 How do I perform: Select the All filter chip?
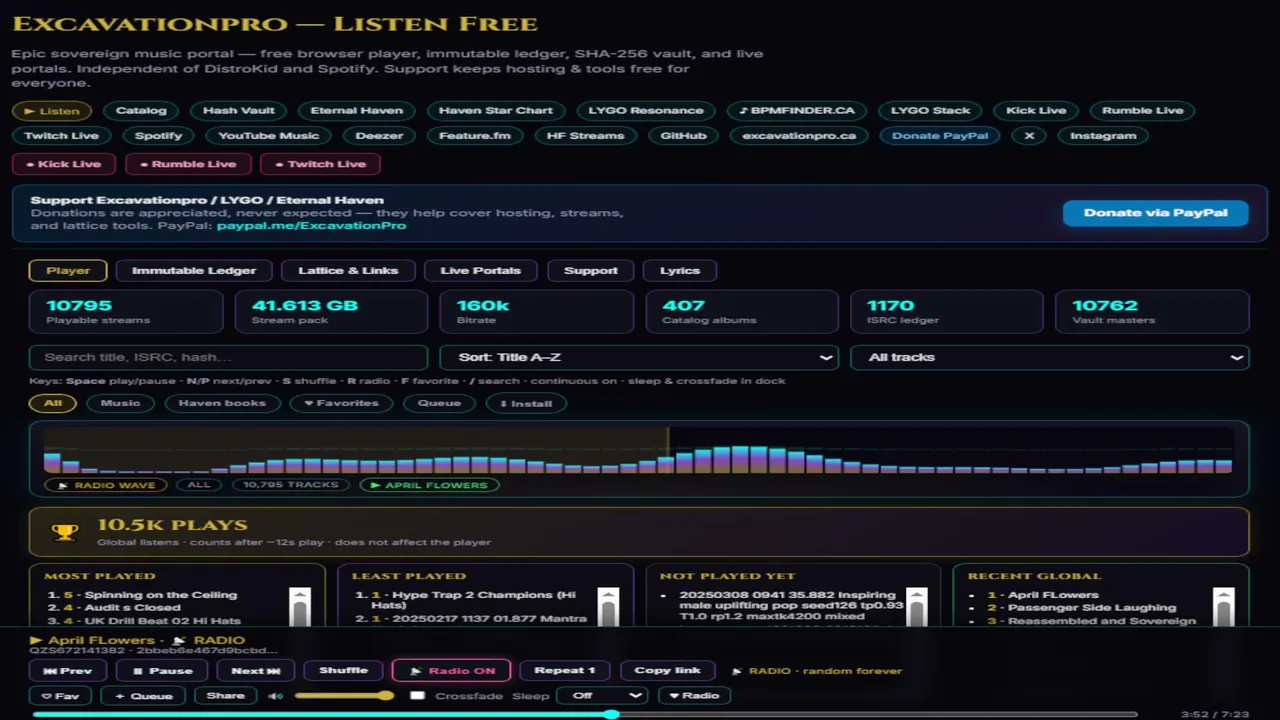pos(53,403)
